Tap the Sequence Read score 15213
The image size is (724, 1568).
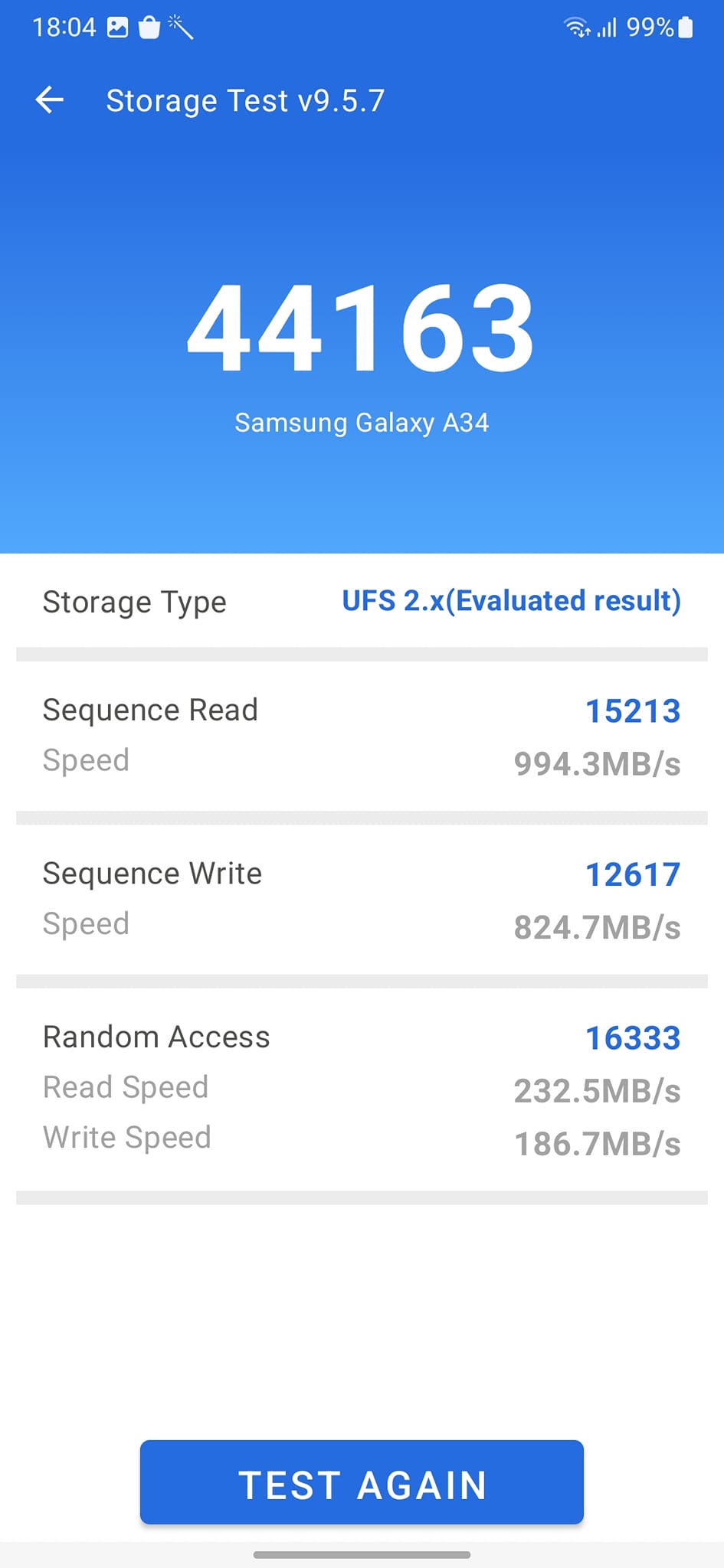[632, 711]
